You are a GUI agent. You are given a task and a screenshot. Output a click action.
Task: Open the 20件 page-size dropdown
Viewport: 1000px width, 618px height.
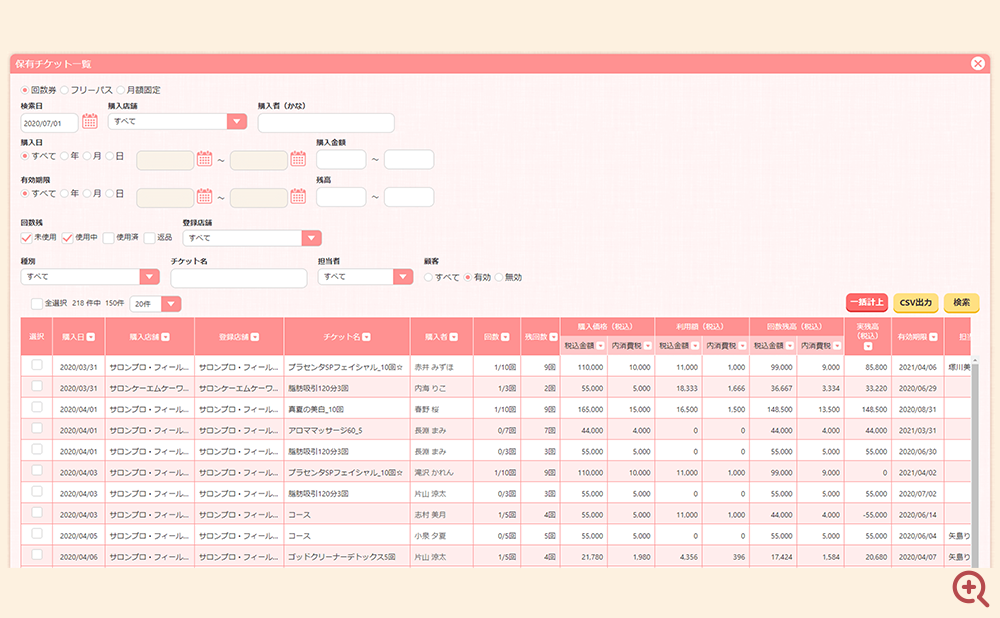[156, 304]
